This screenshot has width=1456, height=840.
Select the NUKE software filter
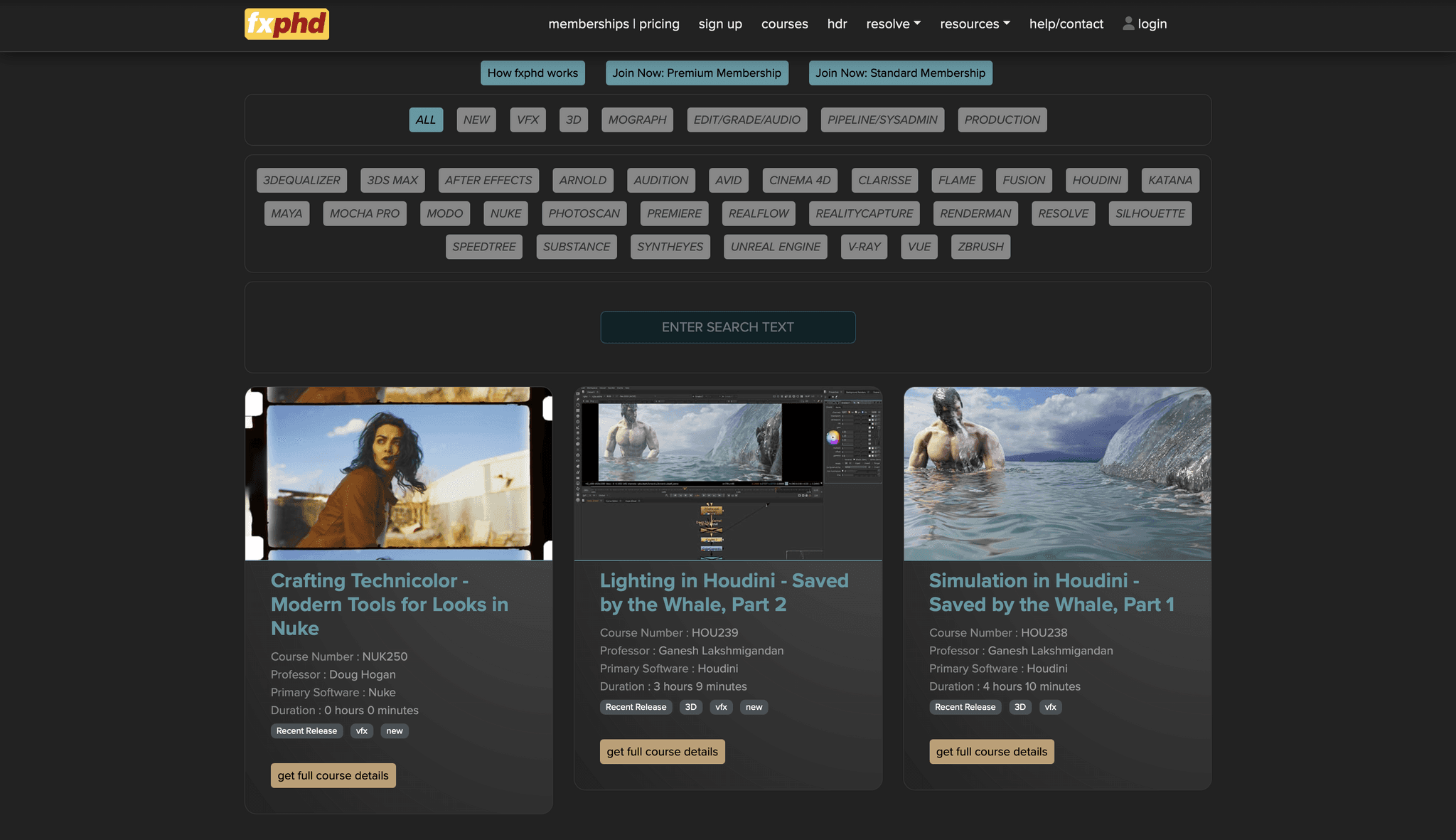505,213
